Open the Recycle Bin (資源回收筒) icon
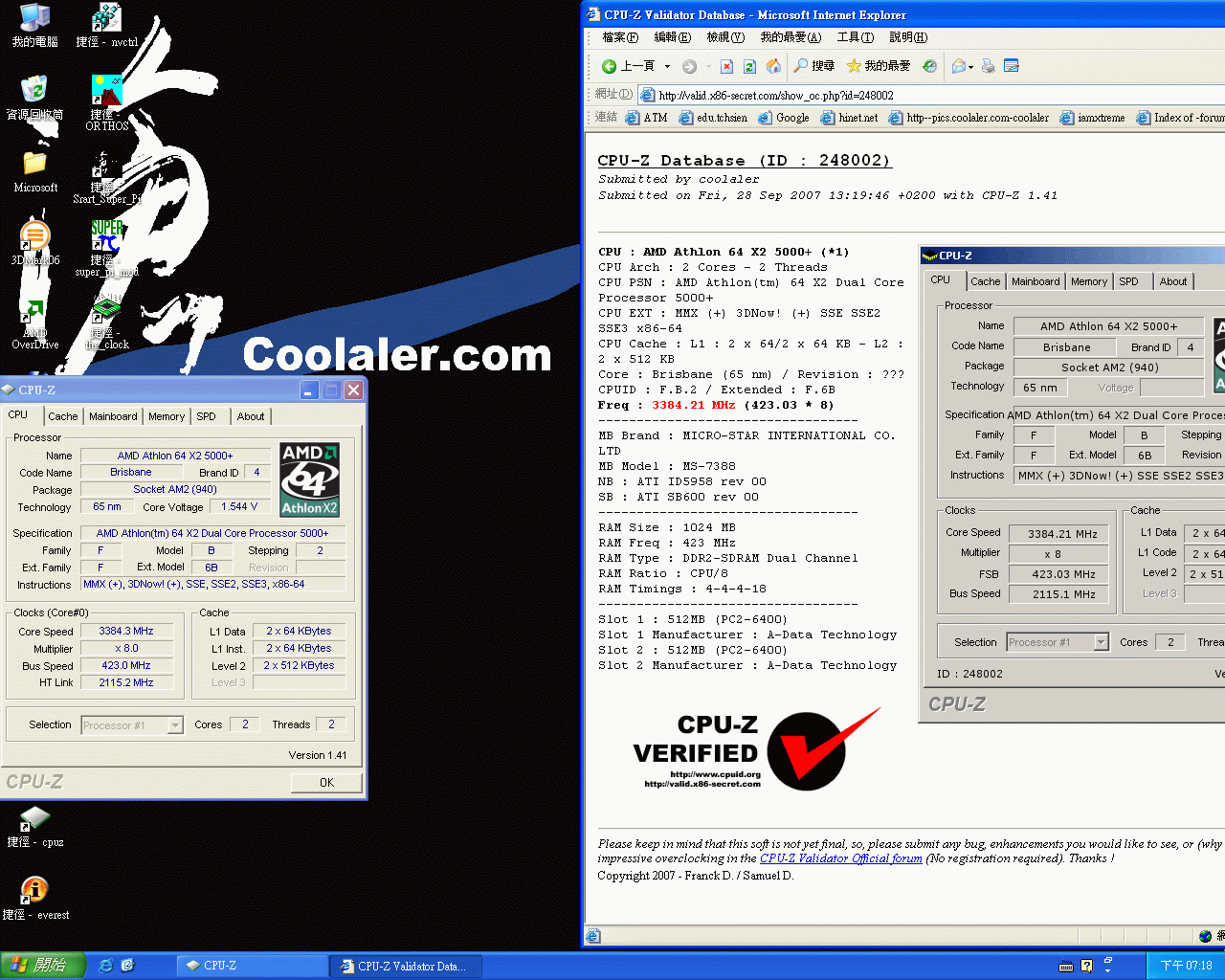1225x980 pixels. coord(35,97)
